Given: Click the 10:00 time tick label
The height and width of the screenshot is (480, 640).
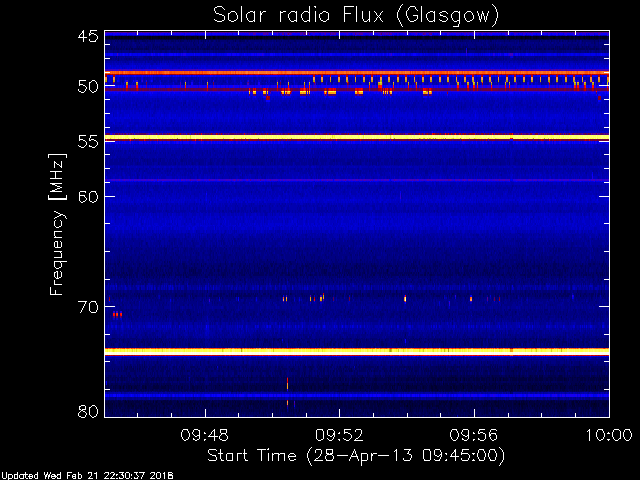Looking at the screenshot, I should (609, 435).
